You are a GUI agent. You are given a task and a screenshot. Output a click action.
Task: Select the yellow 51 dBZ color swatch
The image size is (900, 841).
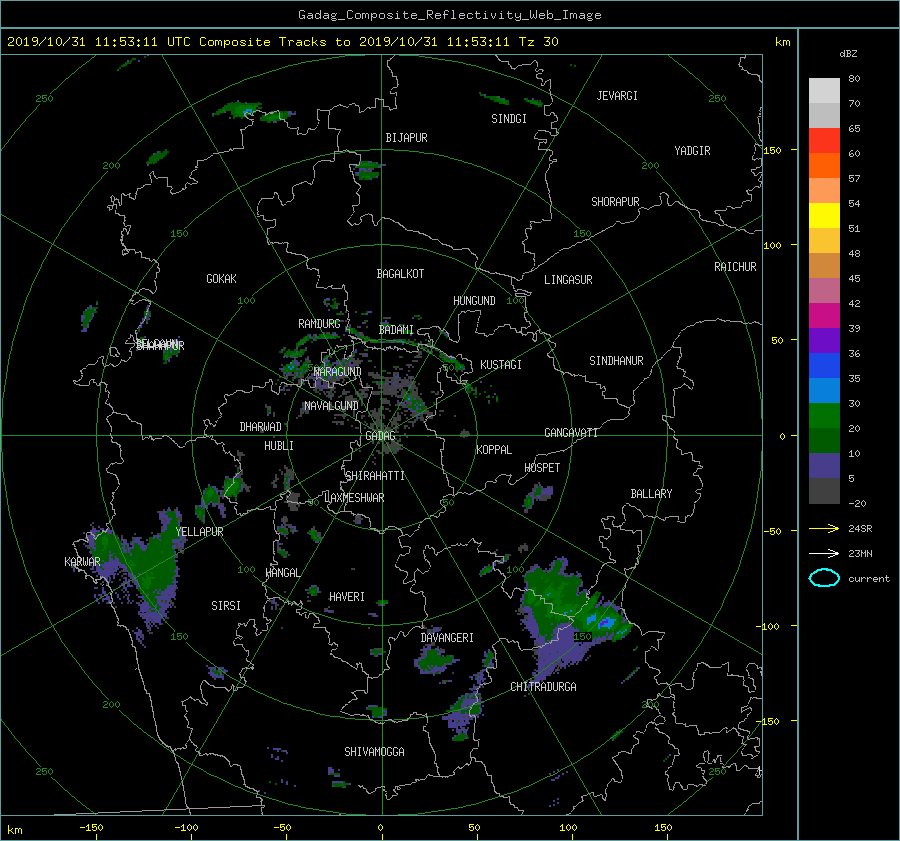pos(824,216)
